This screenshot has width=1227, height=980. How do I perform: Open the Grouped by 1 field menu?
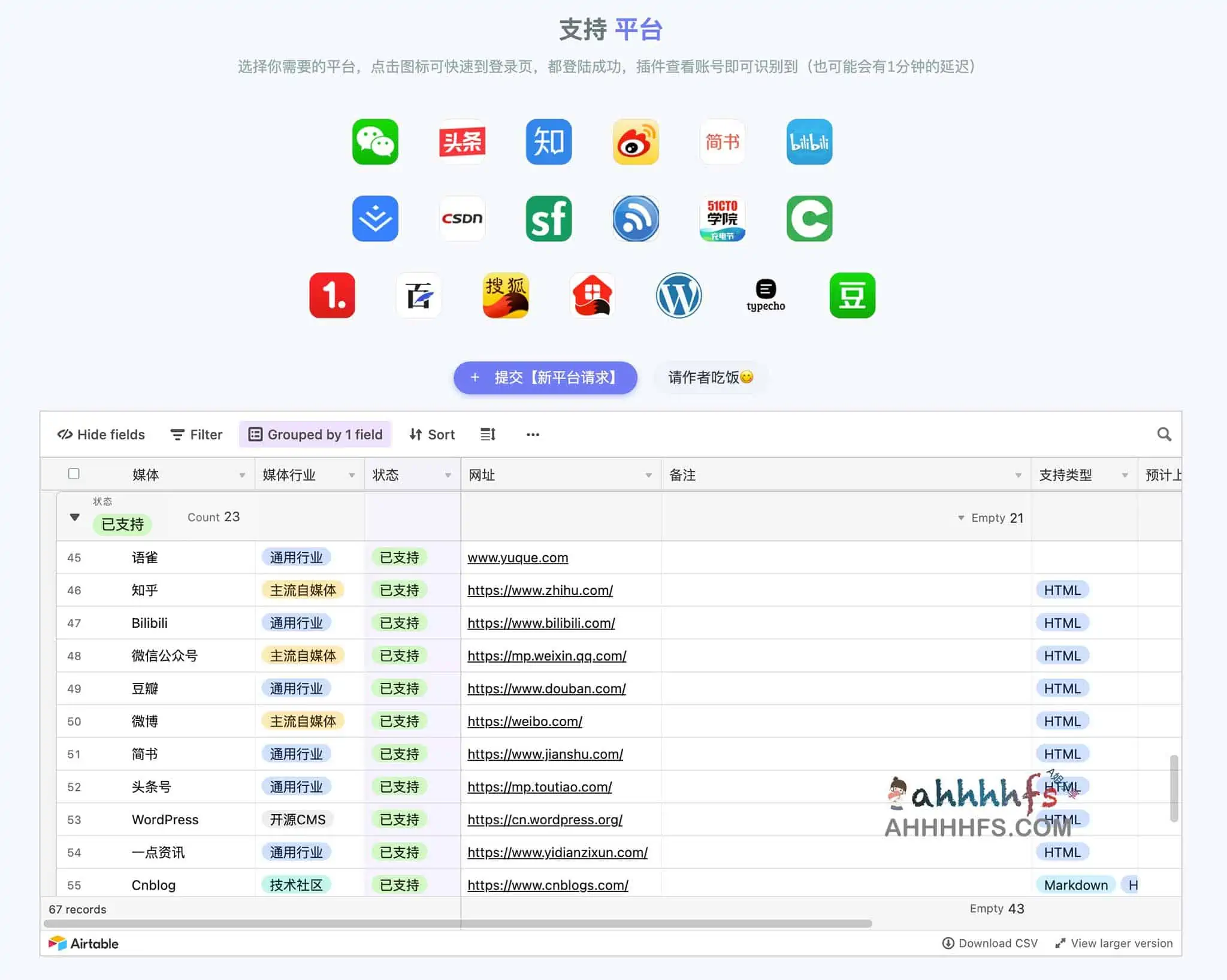click(x=315, y=434)
